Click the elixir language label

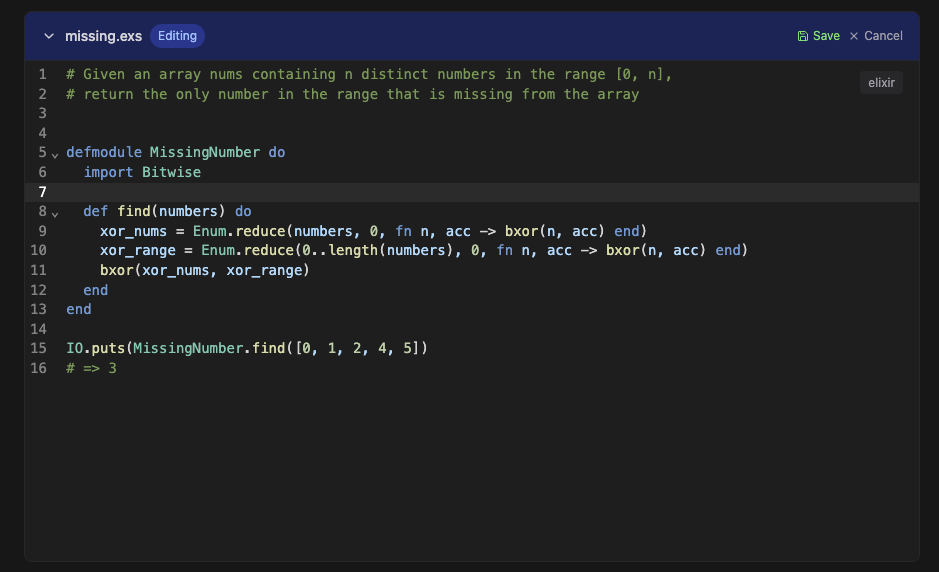(x=882, y=83)
